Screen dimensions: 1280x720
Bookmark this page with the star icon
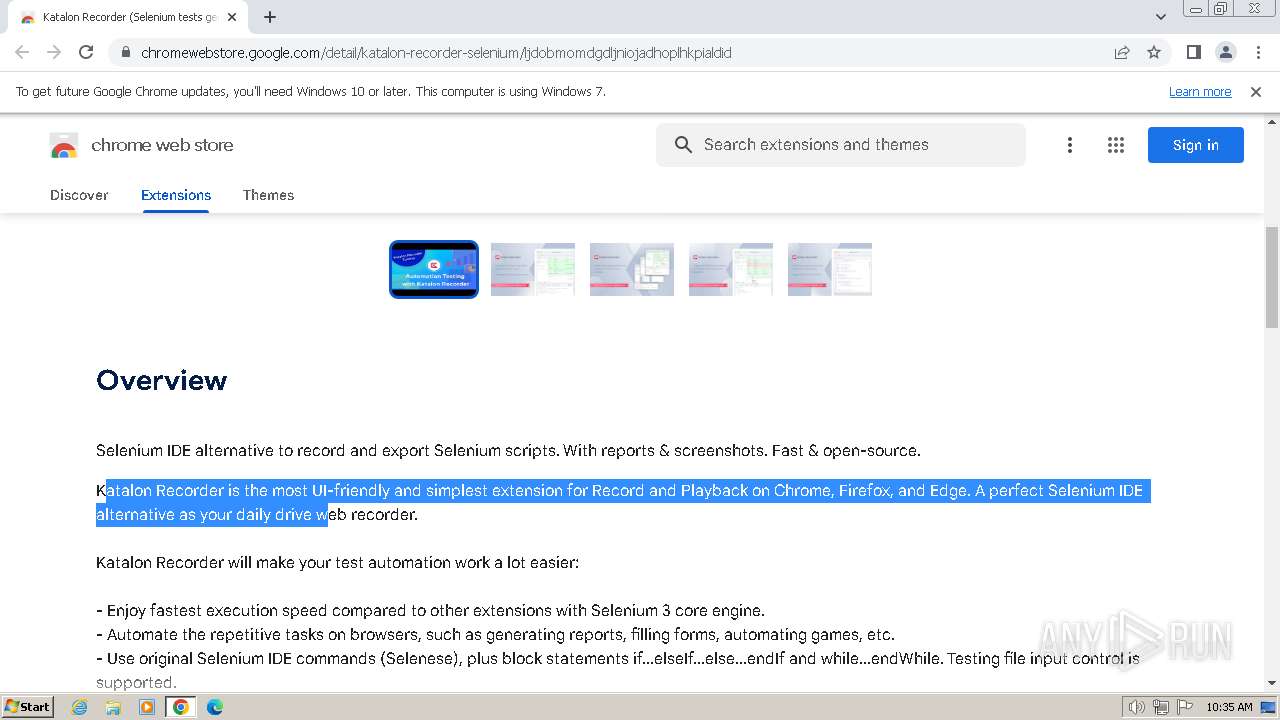click(1154, 52)
